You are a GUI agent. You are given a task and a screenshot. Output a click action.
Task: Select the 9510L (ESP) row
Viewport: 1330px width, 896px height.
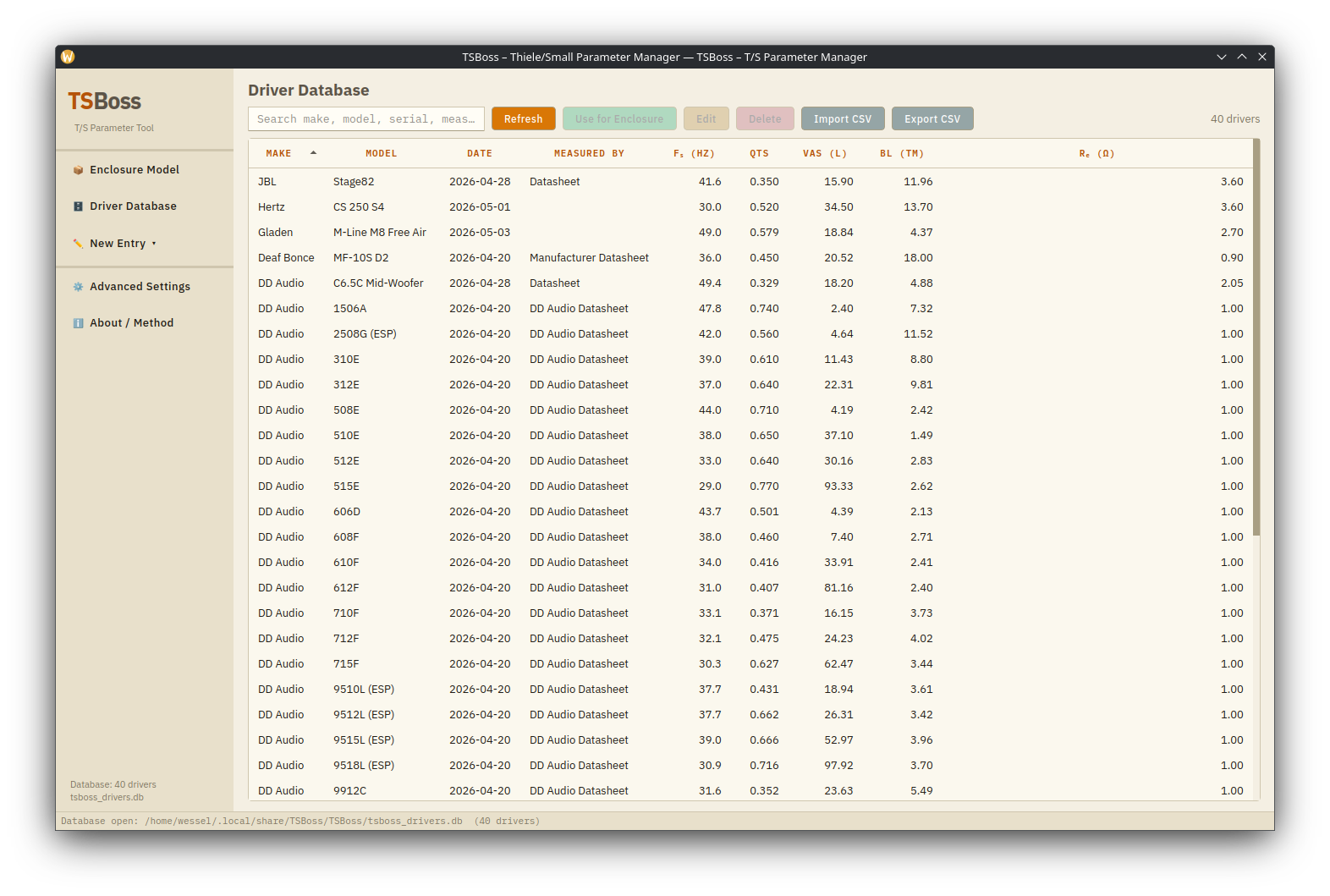[750, 690]
